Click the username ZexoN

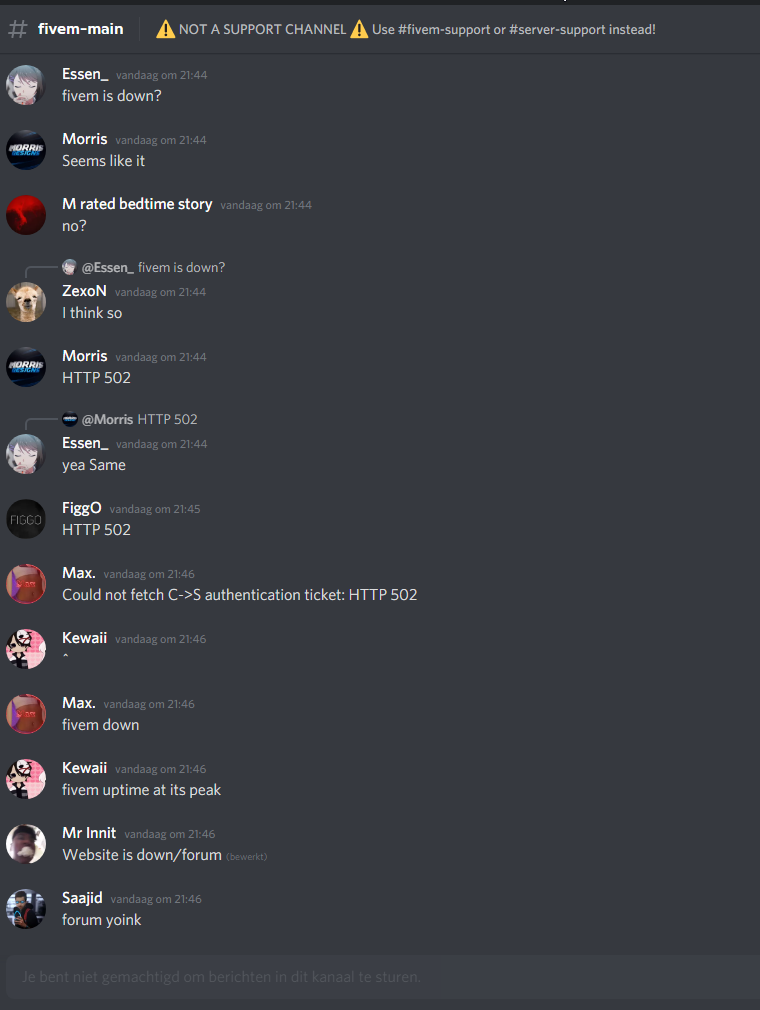[x=84, y=291]
